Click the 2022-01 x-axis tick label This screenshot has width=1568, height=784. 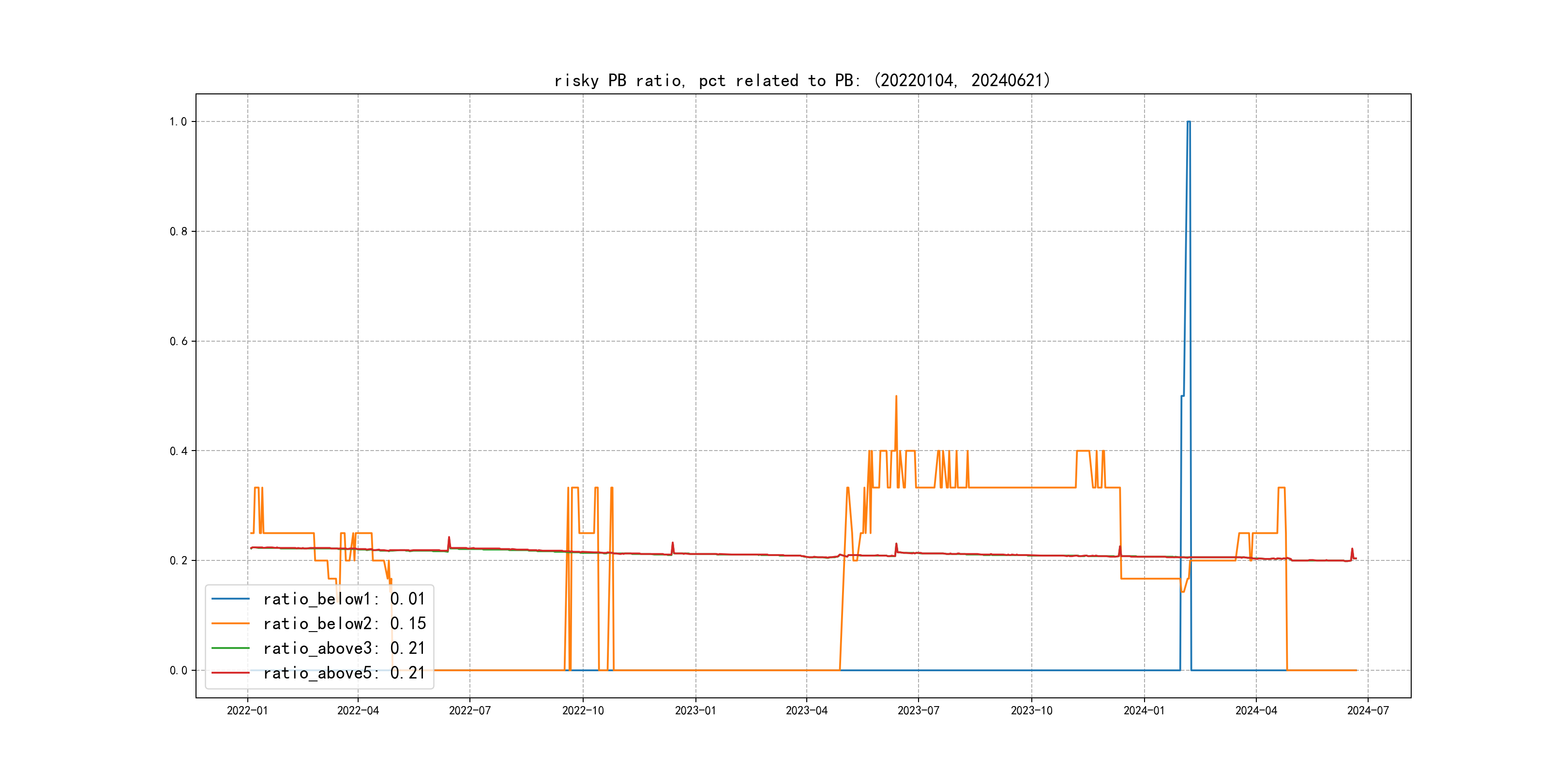(247, 710)
